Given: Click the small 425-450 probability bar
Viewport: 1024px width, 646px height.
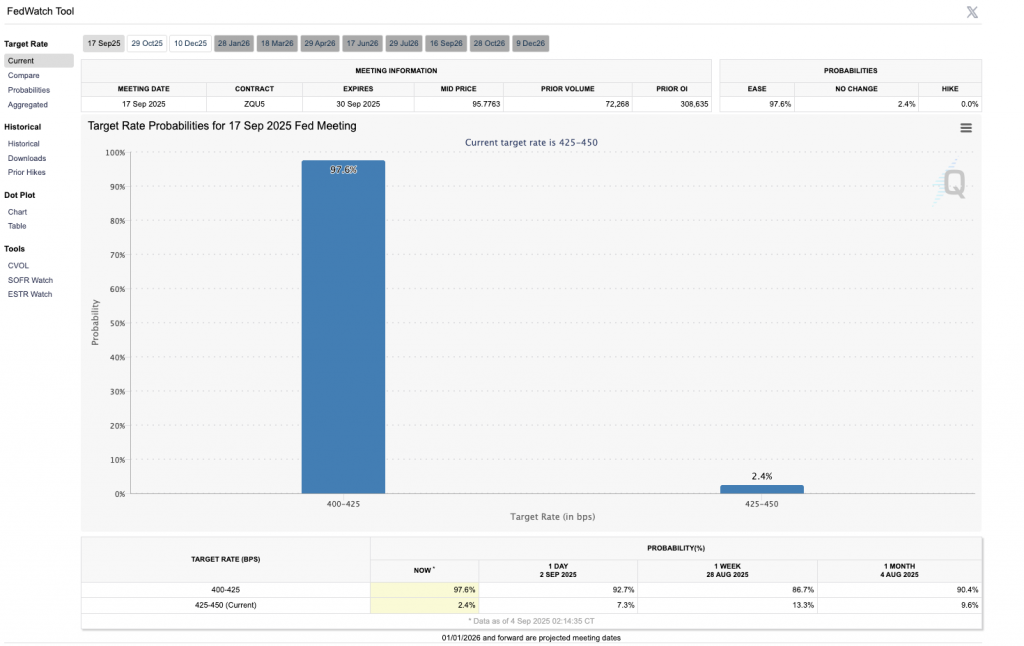Looking at the screenshot, I should pos(761,489).
